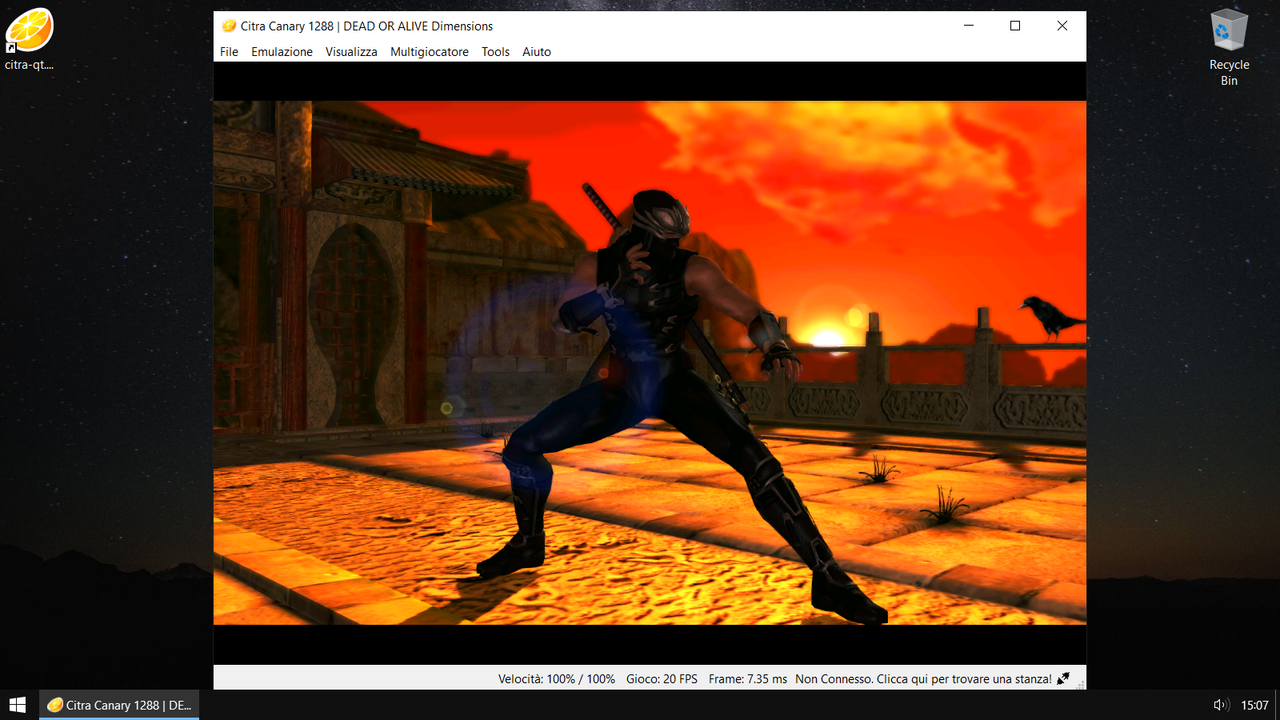Open the Tools menu
Screen dimensions: 1280x720
tap(495, 52)
